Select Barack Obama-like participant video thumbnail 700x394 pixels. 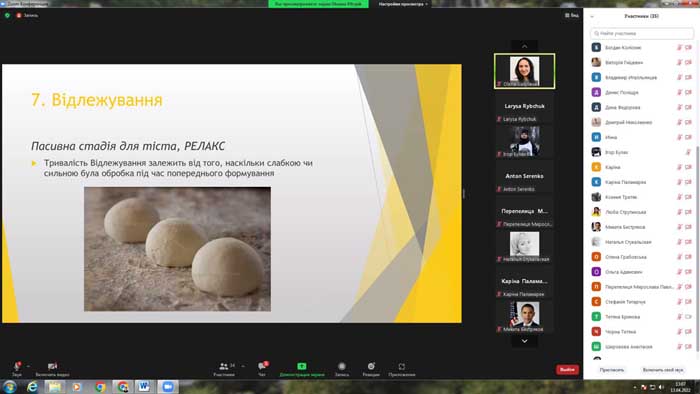[x=525, y=316]
